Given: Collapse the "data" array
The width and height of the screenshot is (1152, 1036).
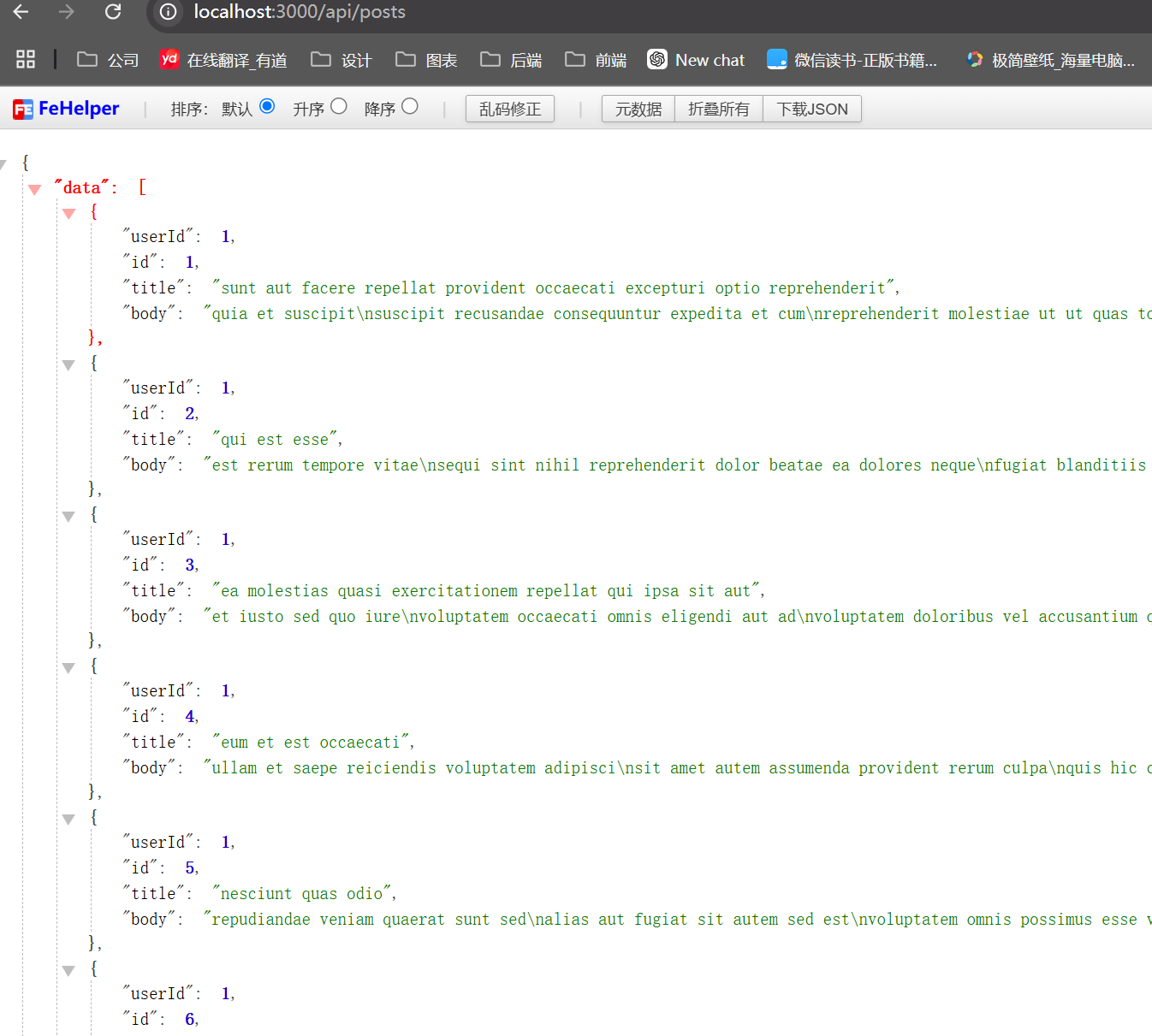Looking at the screenshot, I should (x=34, y=190).
